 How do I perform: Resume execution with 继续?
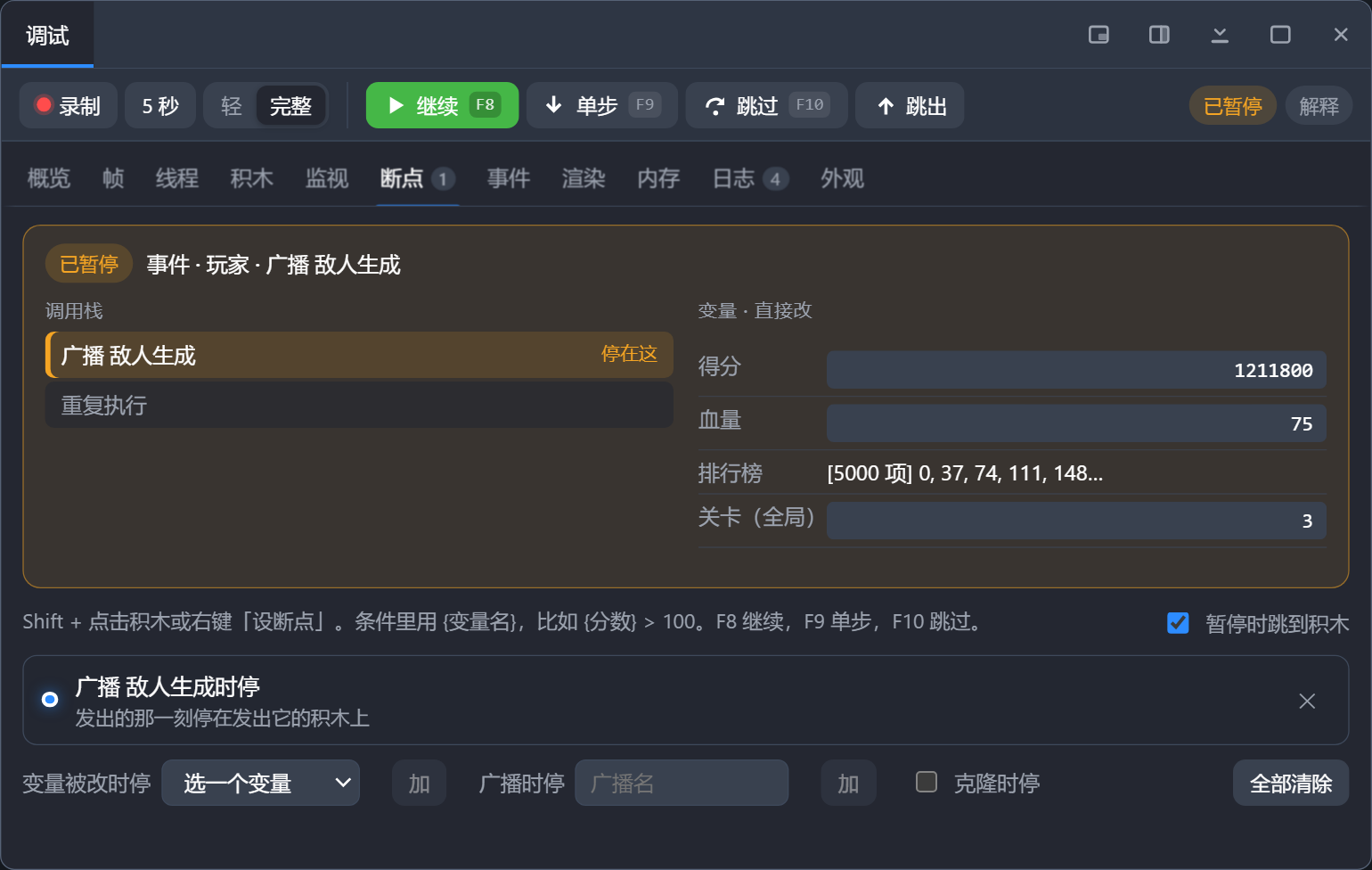click(442, 105)
